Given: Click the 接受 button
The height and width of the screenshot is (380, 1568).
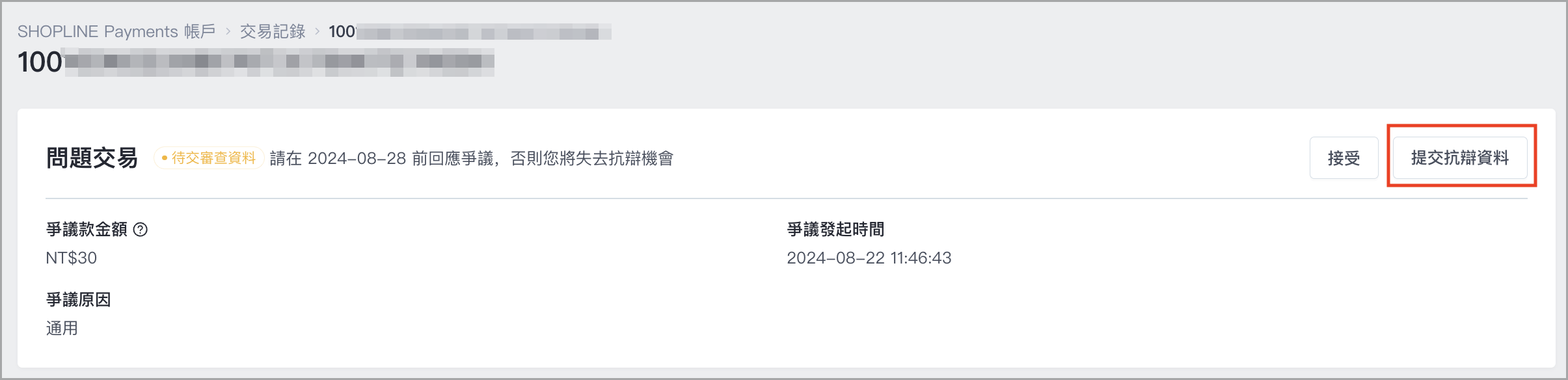Looking at the screenshot, I should pyautogui.click(x=1344, y=157).
